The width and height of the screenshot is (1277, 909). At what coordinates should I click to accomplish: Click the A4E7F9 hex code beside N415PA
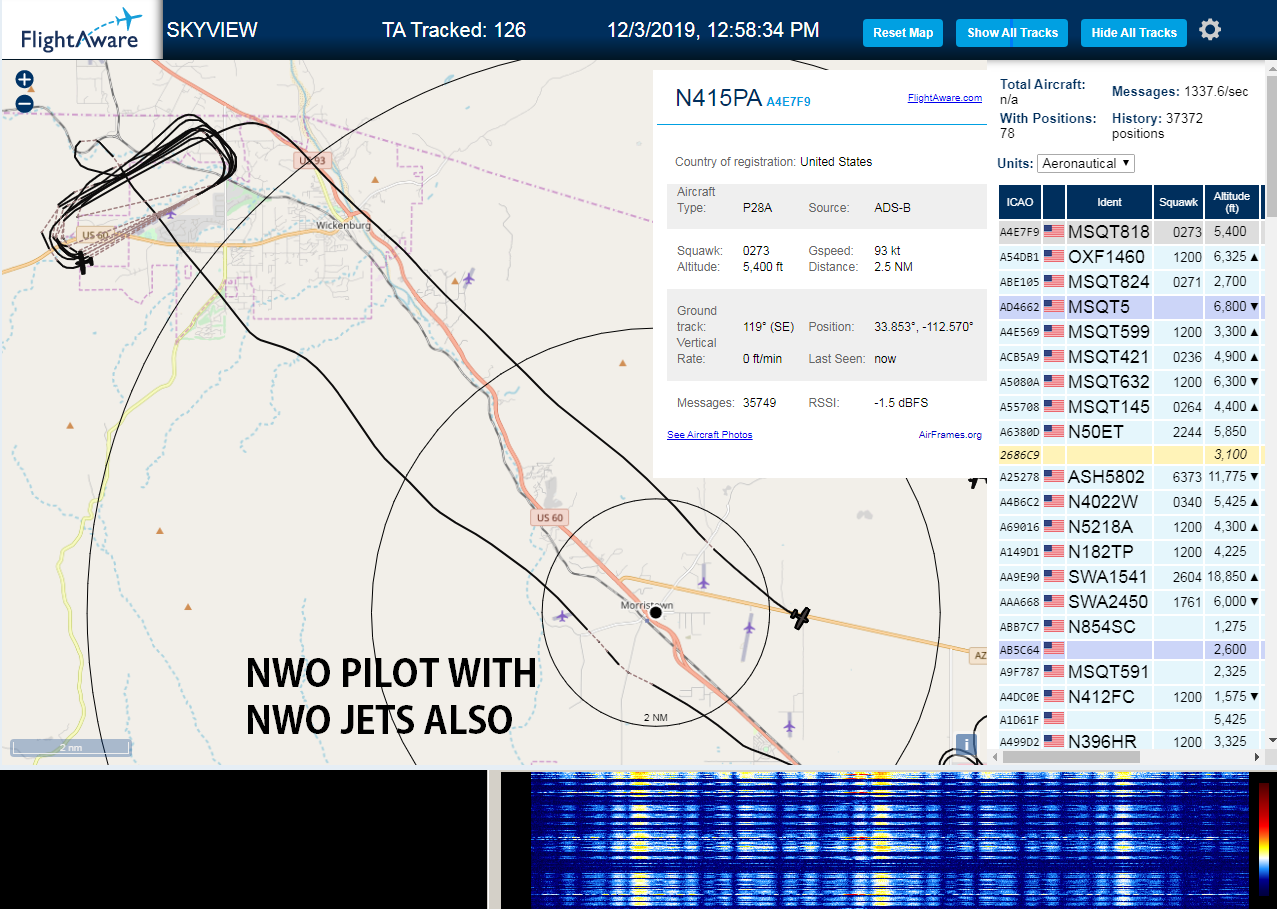click(x=788, y=102)
